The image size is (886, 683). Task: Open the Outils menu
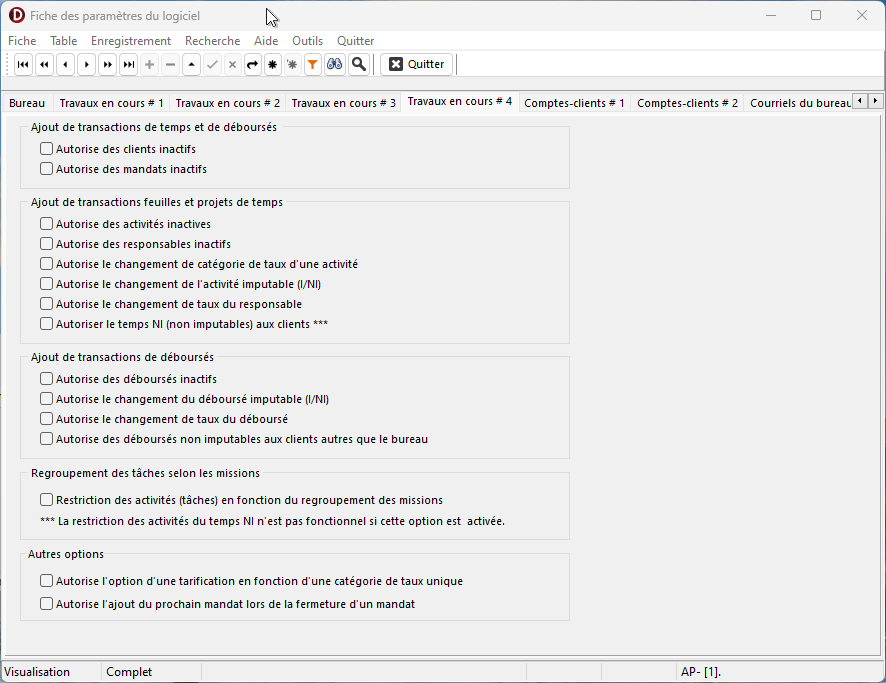(x=307, y=41)
